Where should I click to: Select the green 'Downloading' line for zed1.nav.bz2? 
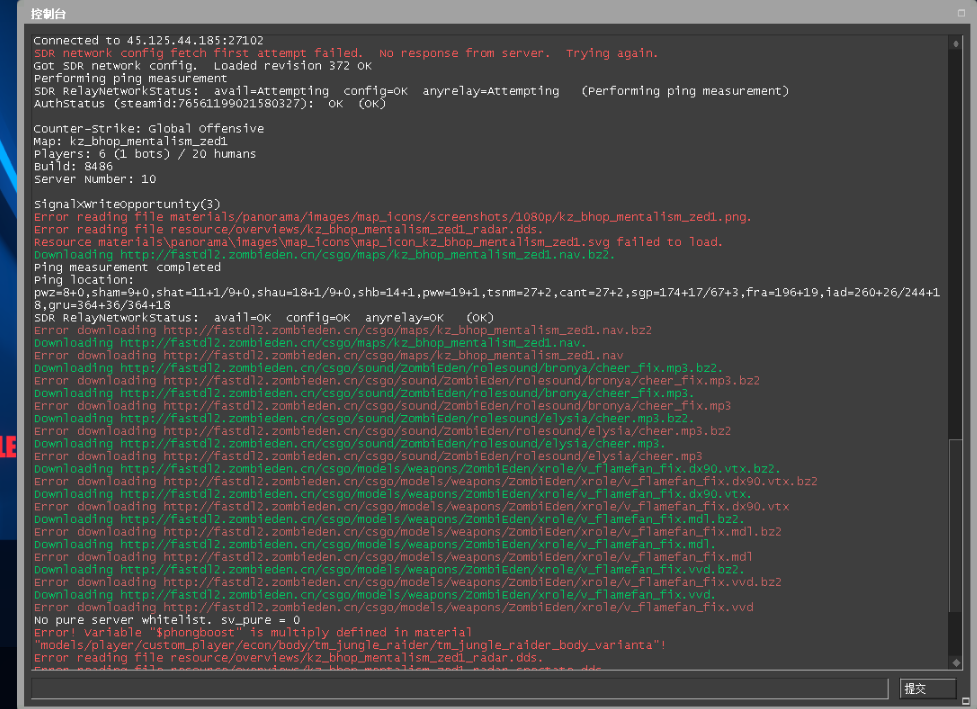[324, 255]
